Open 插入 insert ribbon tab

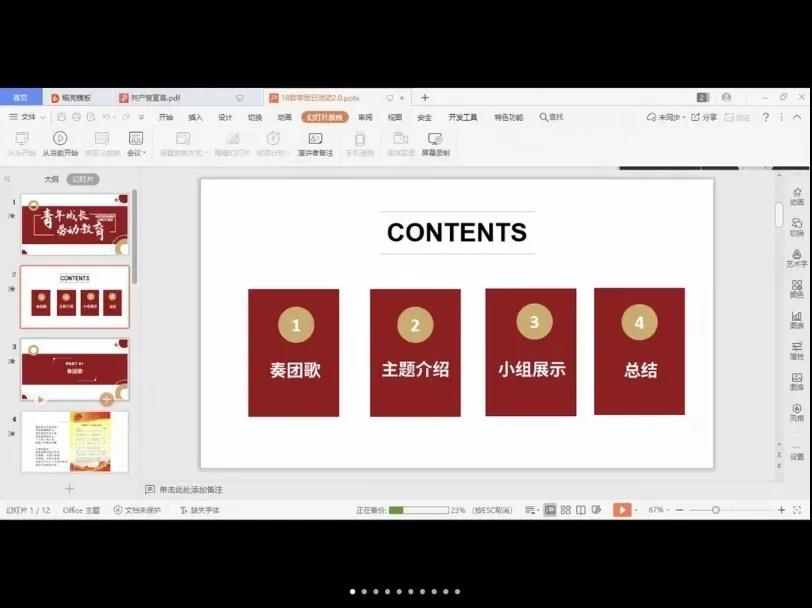point(195,117)
